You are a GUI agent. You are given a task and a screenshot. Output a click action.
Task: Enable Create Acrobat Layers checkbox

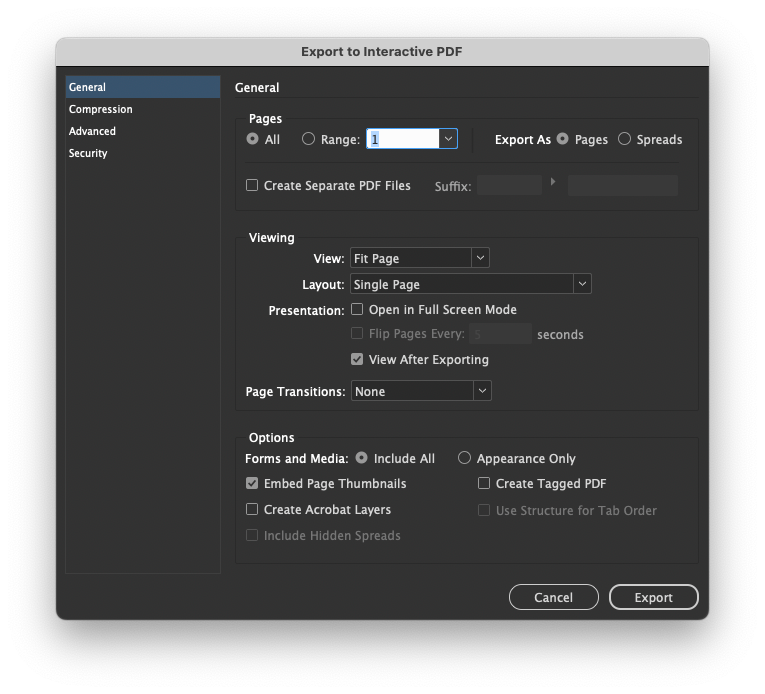[252, 509]
